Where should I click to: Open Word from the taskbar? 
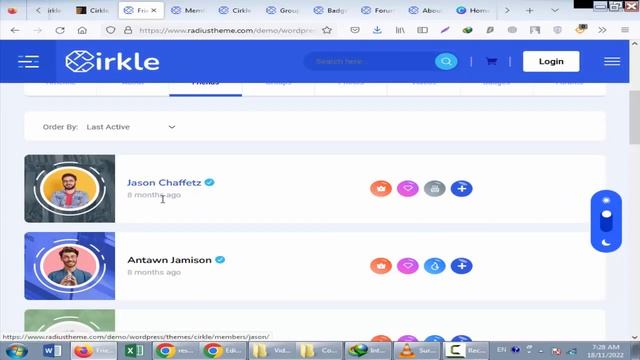click(52, 351)
